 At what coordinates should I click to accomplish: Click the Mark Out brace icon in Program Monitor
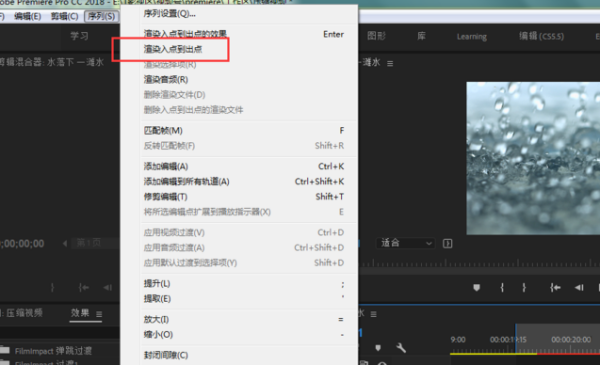(x=524, y=287)
